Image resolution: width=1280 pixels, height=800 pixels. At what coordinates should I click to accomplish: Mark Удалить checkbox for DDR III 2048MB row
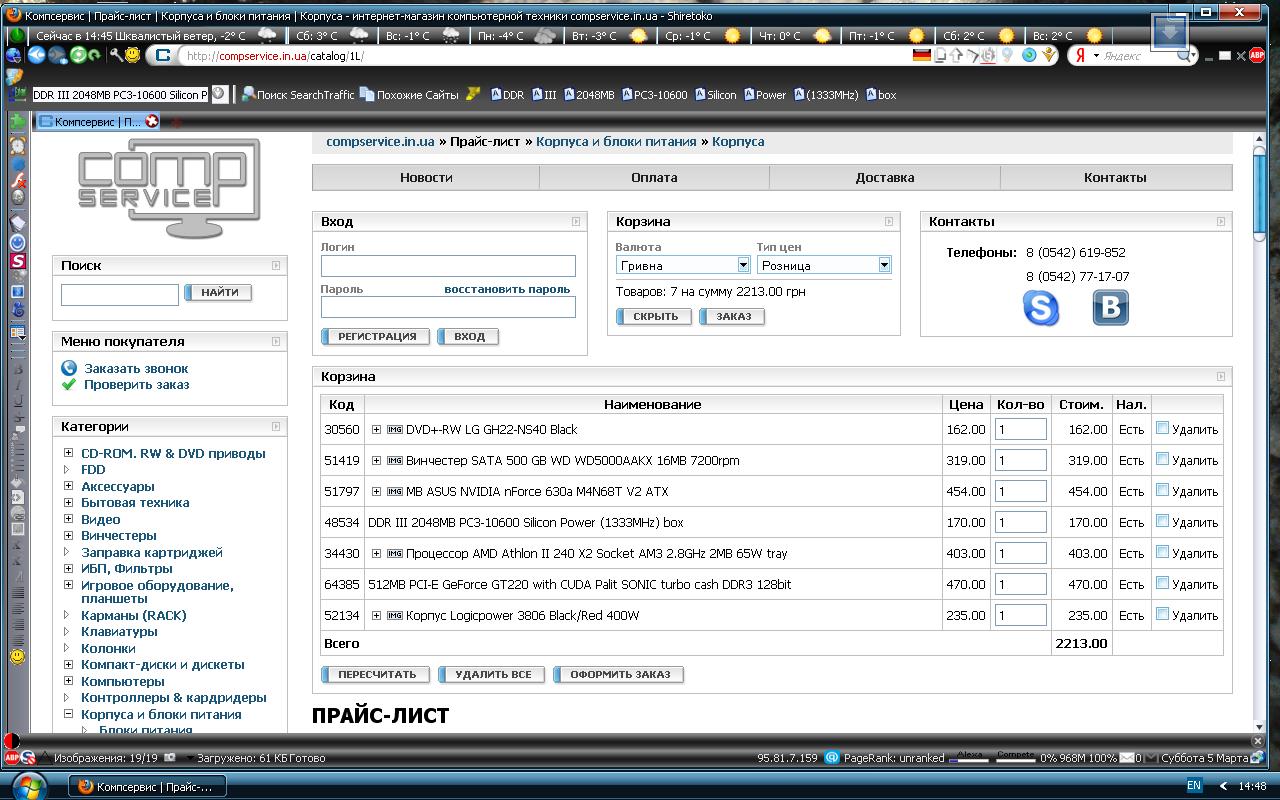(x=1162, y=521)
